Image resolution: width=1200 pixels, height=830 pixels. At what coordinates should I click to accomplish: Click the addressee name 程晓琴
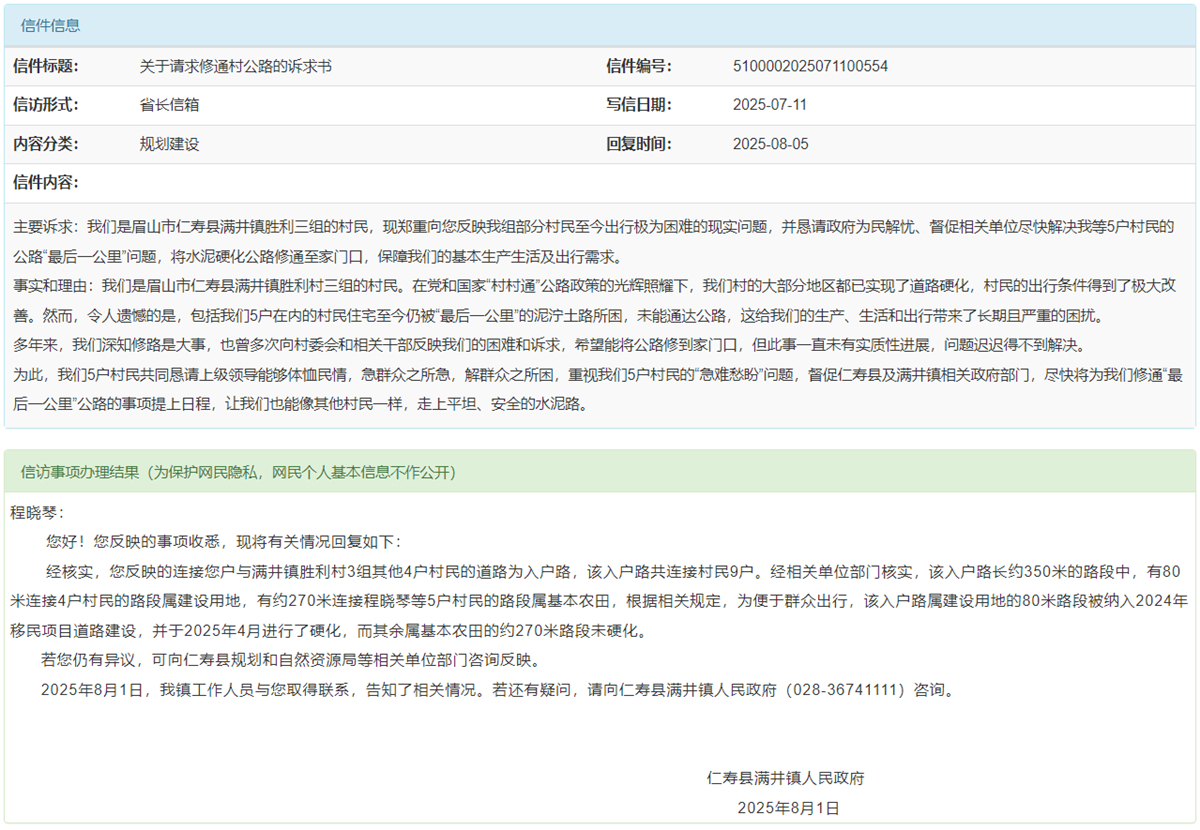[36, 512]
